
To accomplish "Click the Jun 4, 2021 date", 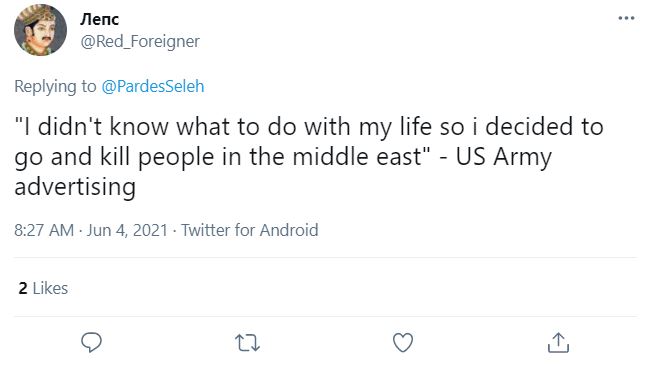I will click(x=127, y=230).
